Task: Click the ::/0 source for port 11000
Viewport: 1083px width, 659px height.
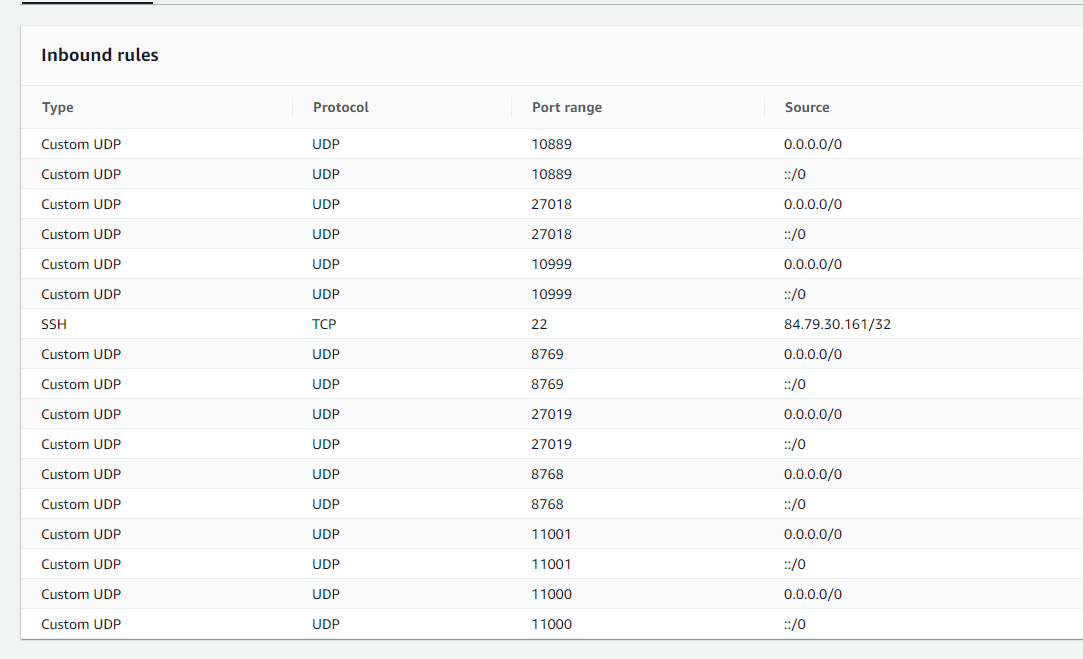Action: click(x=794, y=624)
